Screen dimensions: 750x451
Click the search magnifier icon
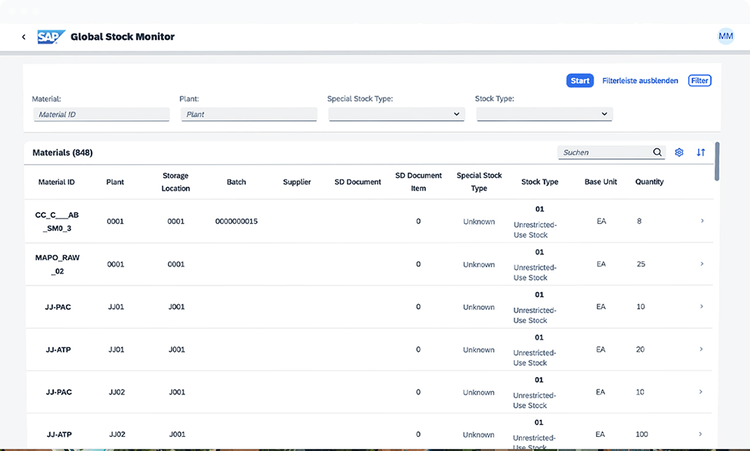[657, 152]
